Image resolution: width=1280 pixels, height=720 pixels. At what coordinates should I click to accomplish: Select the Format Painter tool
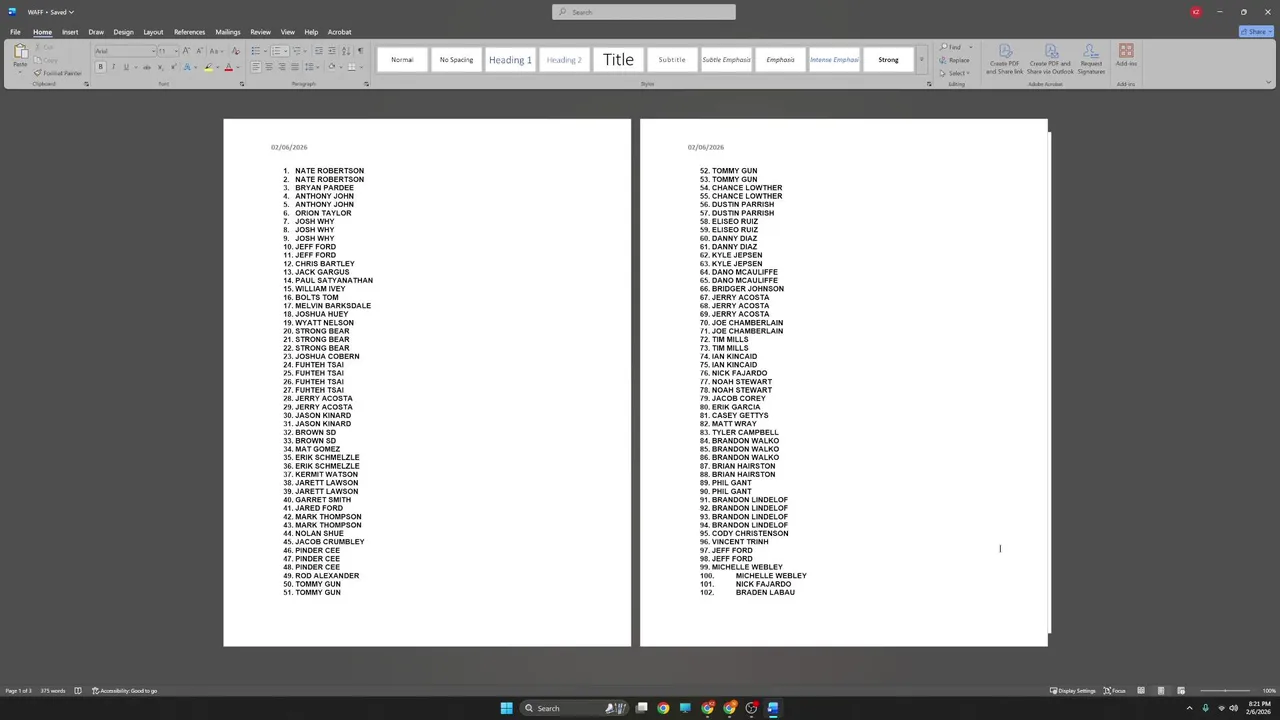coord(58,73)
